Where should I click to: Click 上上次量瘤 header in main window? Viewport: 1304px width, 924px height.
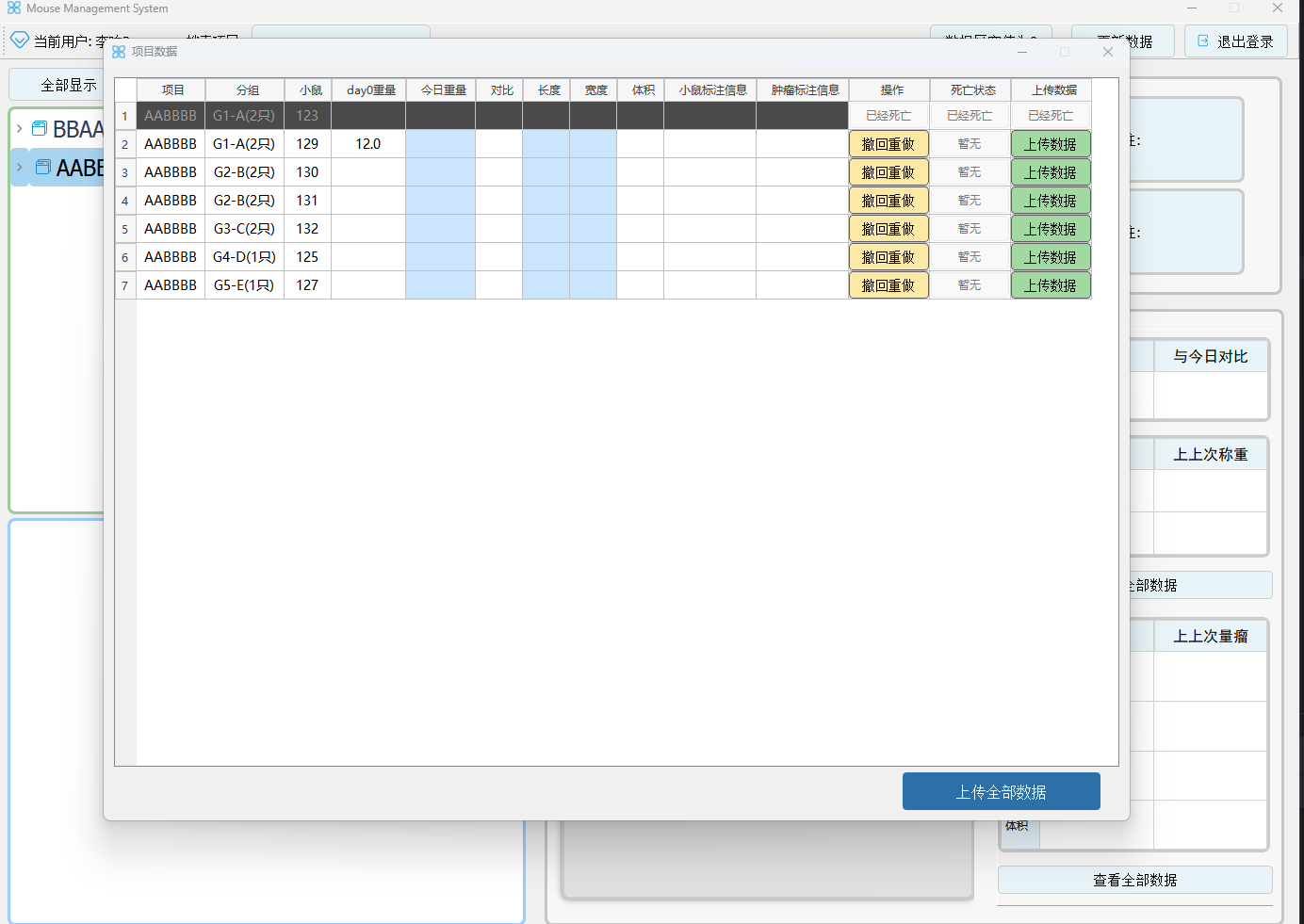(1211, 636)
